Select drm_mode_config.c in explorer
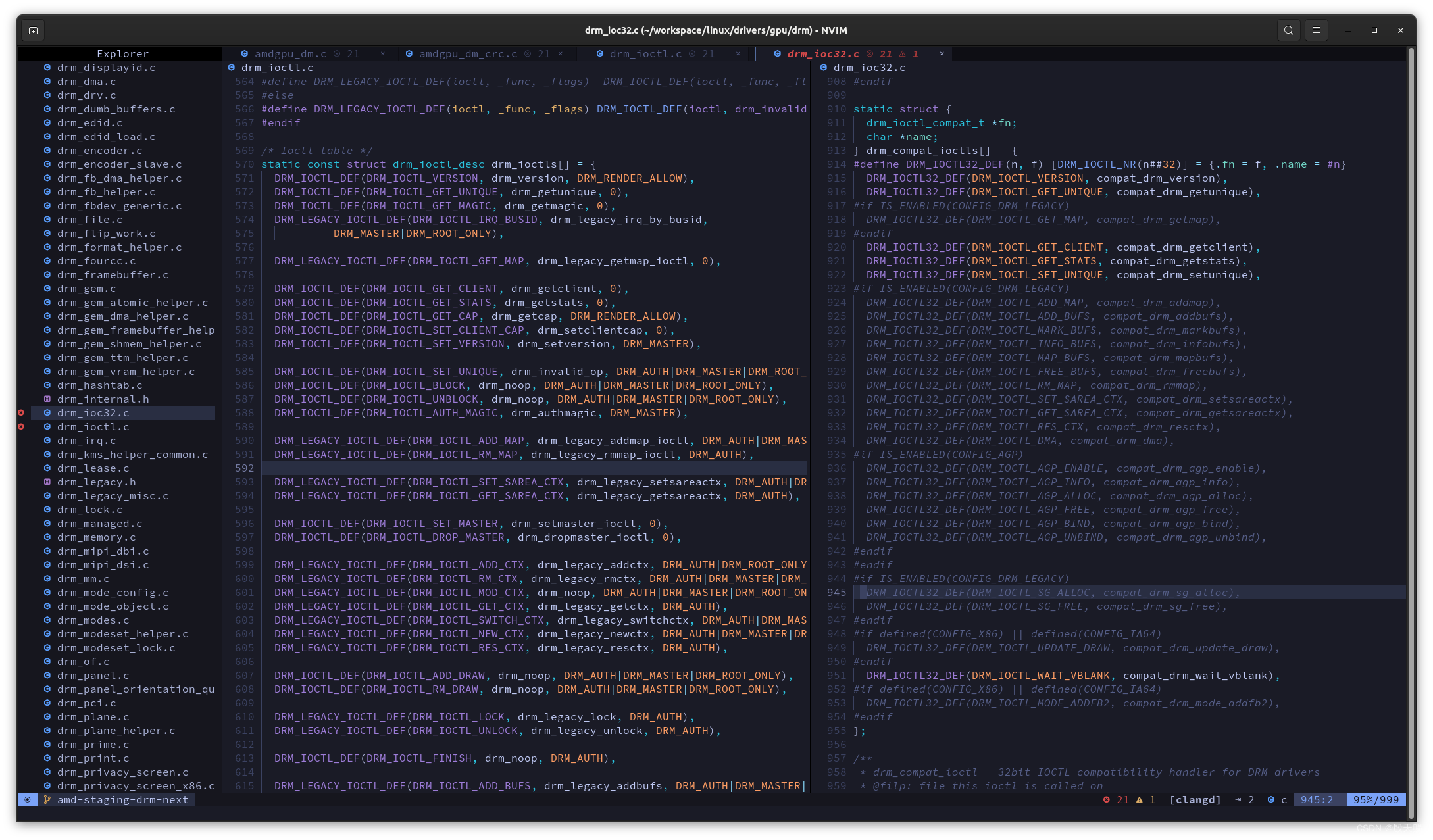 [x=113, y=593]
